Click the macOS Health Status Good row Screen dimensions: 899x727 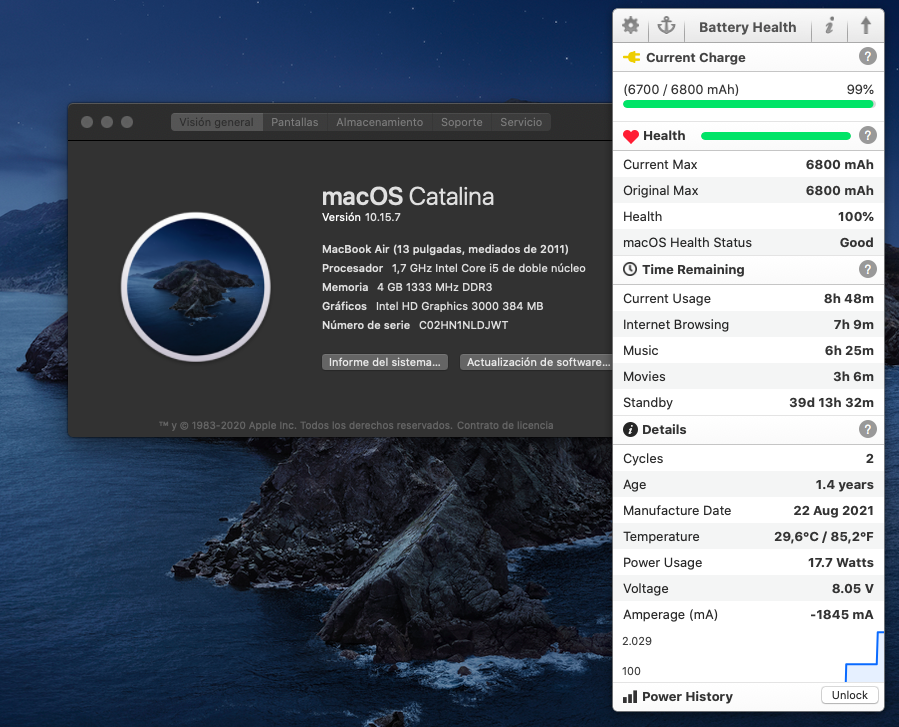[x=748, y=242]
